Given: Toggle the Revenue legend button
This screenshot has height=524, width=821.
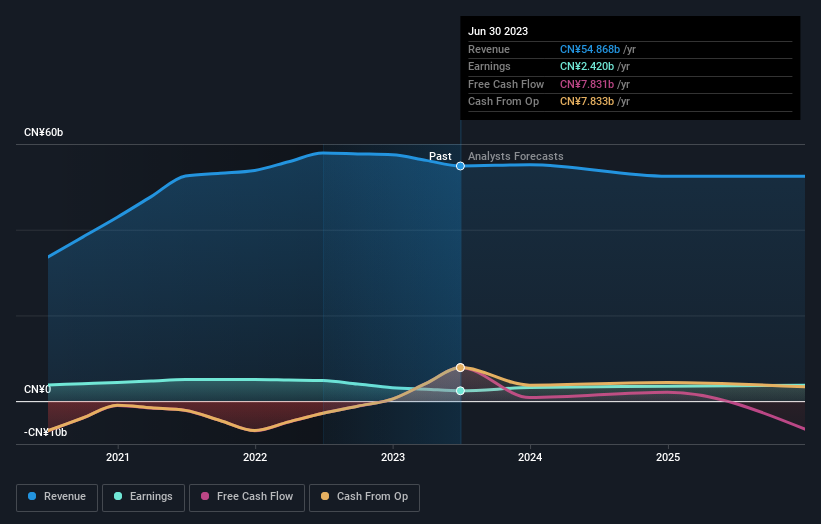Looking at the screenshot, I should [x=57, y=497].
